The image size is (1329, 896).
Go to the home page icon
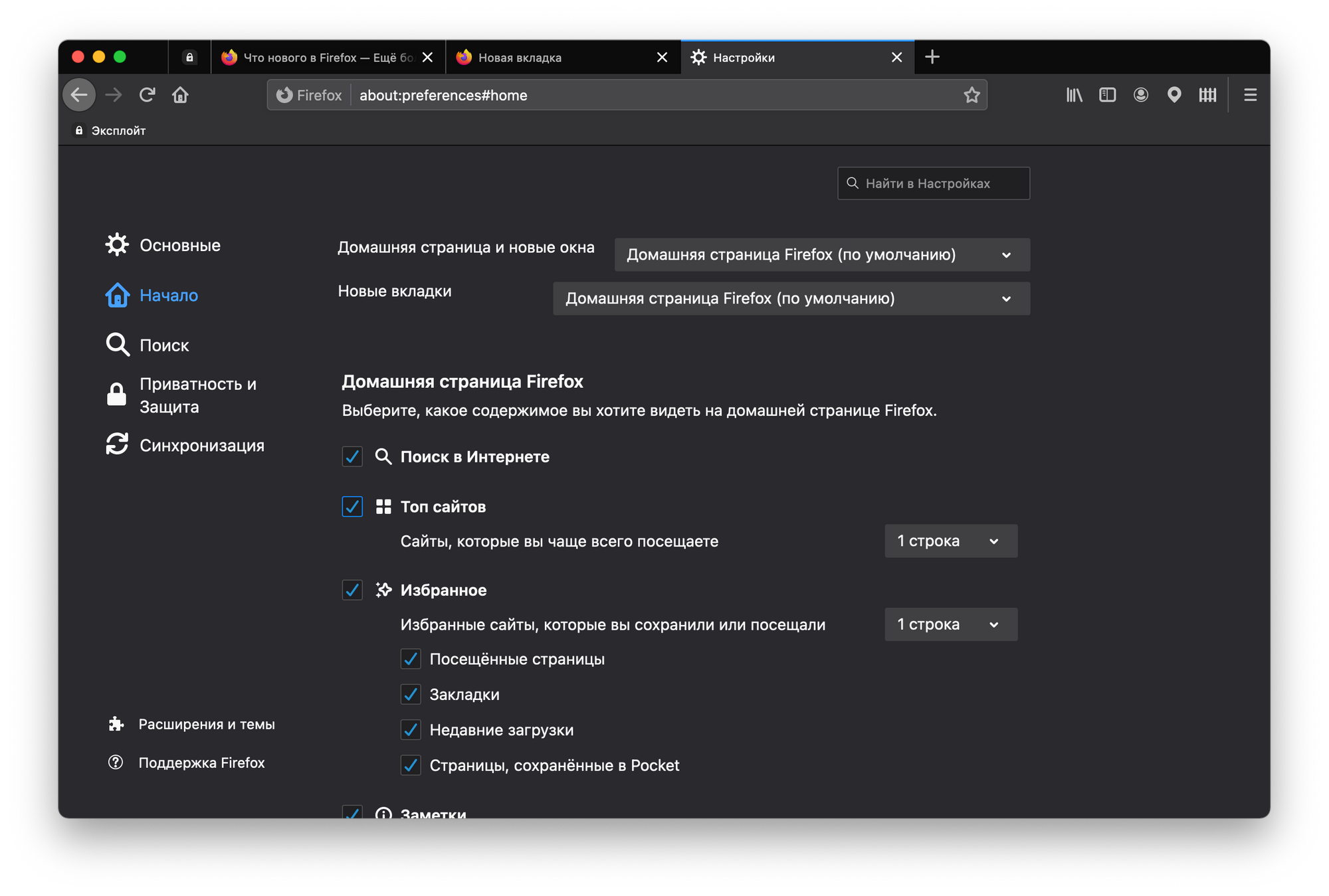coord(180,95)
